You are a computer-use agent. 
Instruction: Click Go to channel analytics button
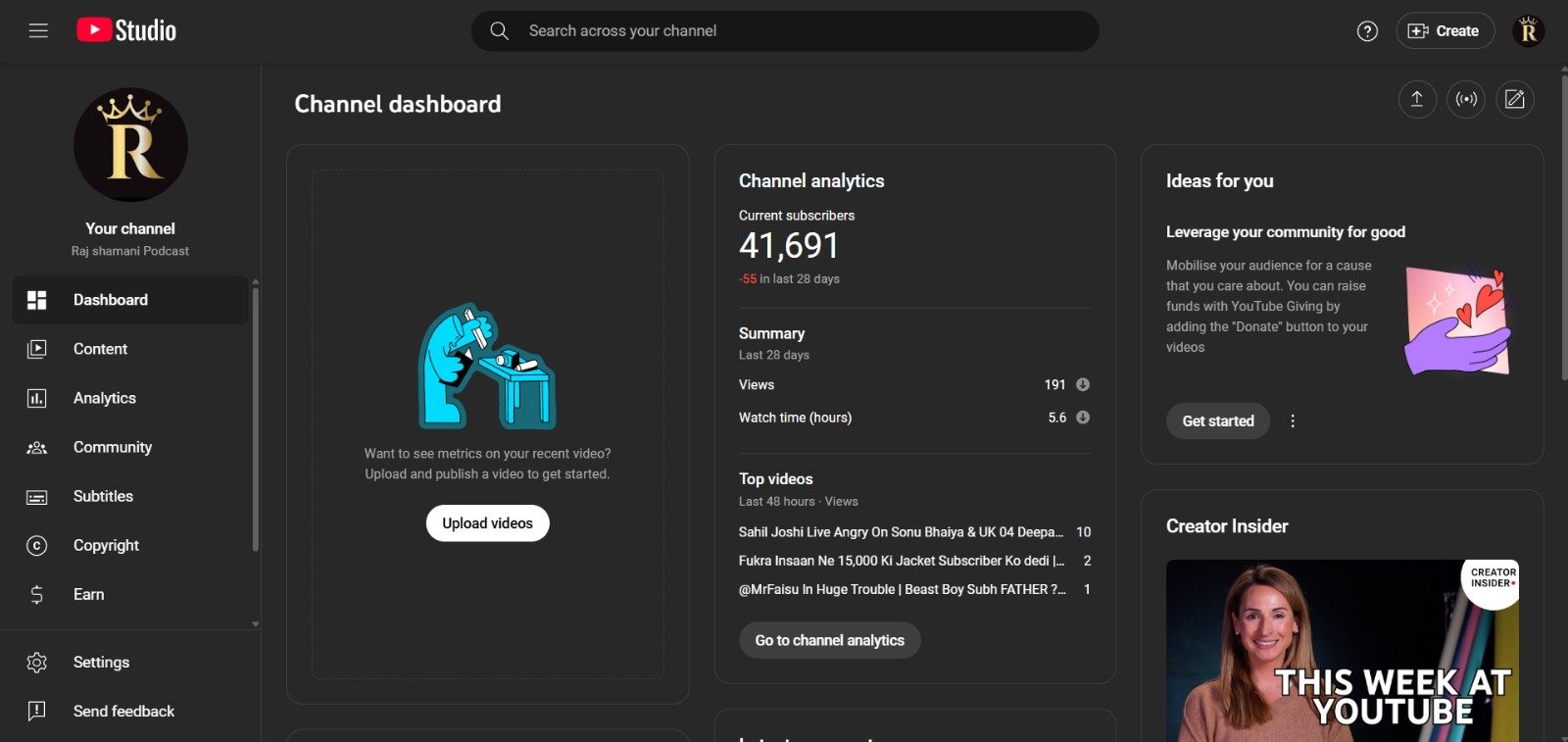[x=830, y=640]
